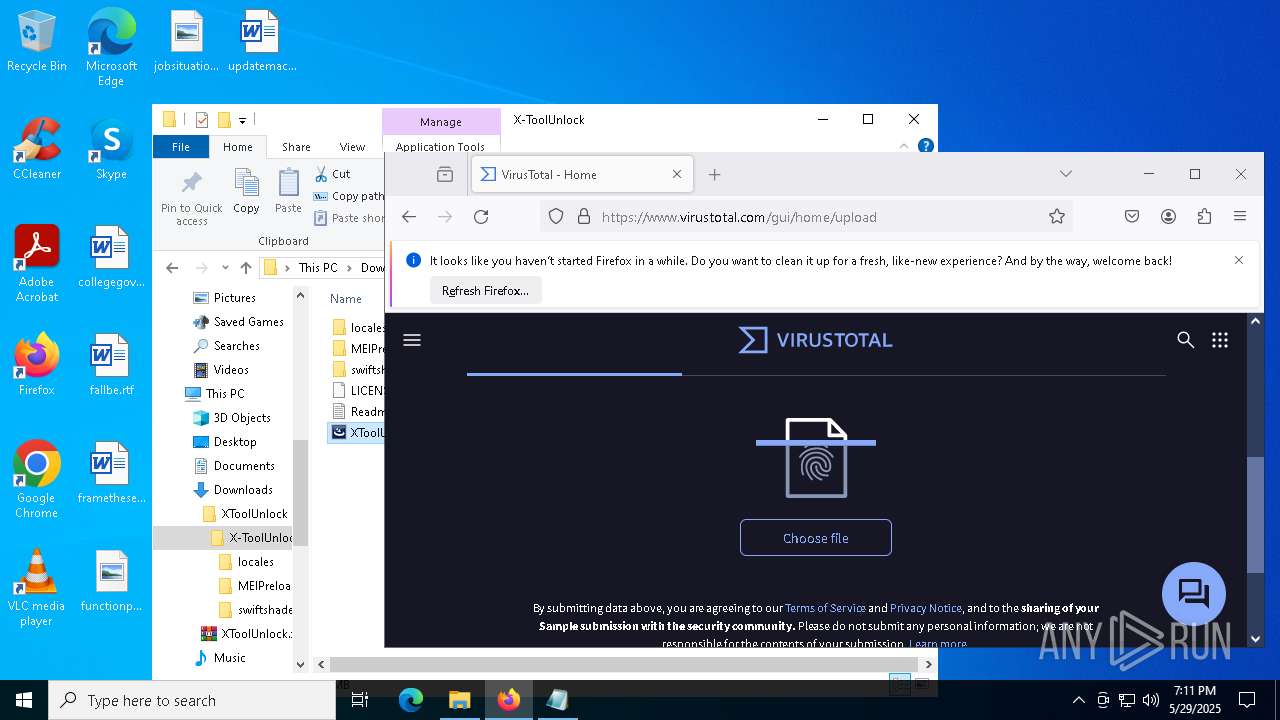Viewport: 1280px width, 720px height.
Task: Click Cut in Explorer ribbon
Action: click(x=332, y=174)
